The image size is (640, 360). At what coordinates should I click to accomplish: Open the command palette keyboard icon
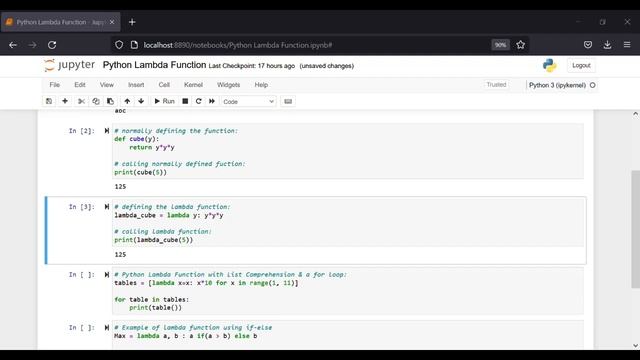tap(288, 101)
